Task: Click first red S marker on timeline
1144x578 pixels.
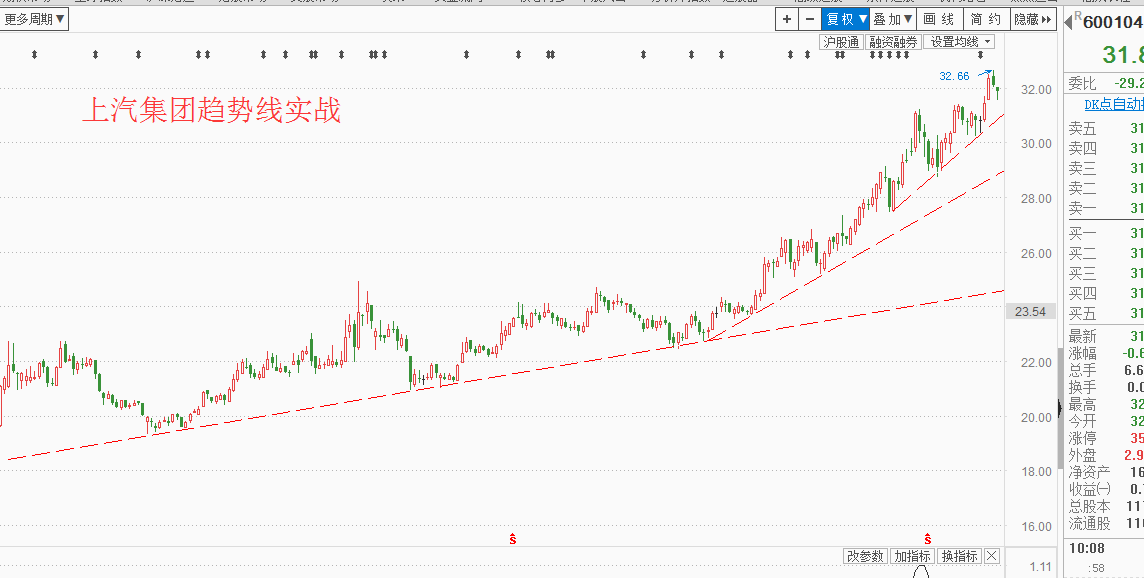Action: (513, 539)
